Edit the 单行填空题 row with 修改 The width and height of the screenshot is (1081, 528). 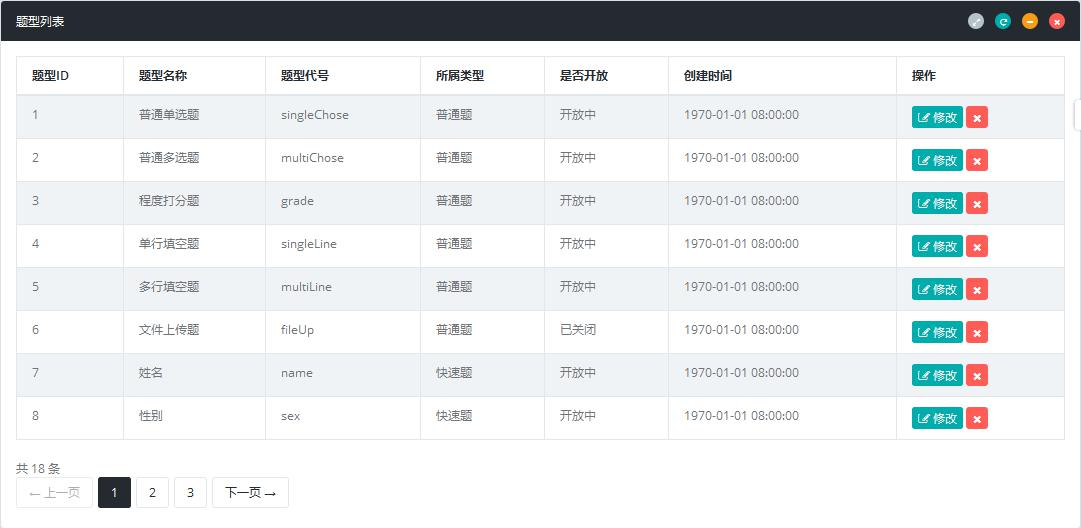click(x=937, y=246)
